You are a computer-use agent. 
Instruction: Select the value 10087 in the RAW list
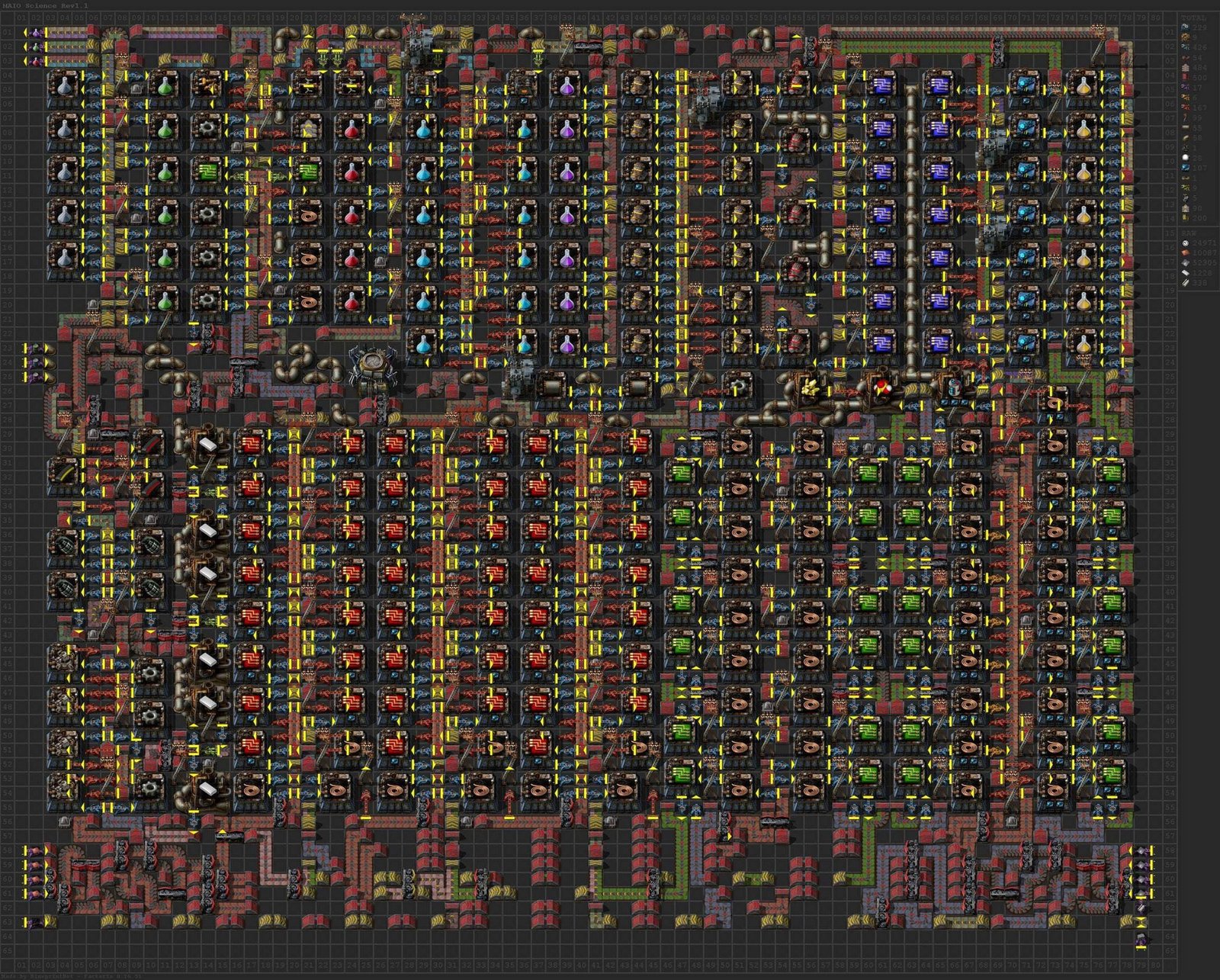tap(1204, 252)
